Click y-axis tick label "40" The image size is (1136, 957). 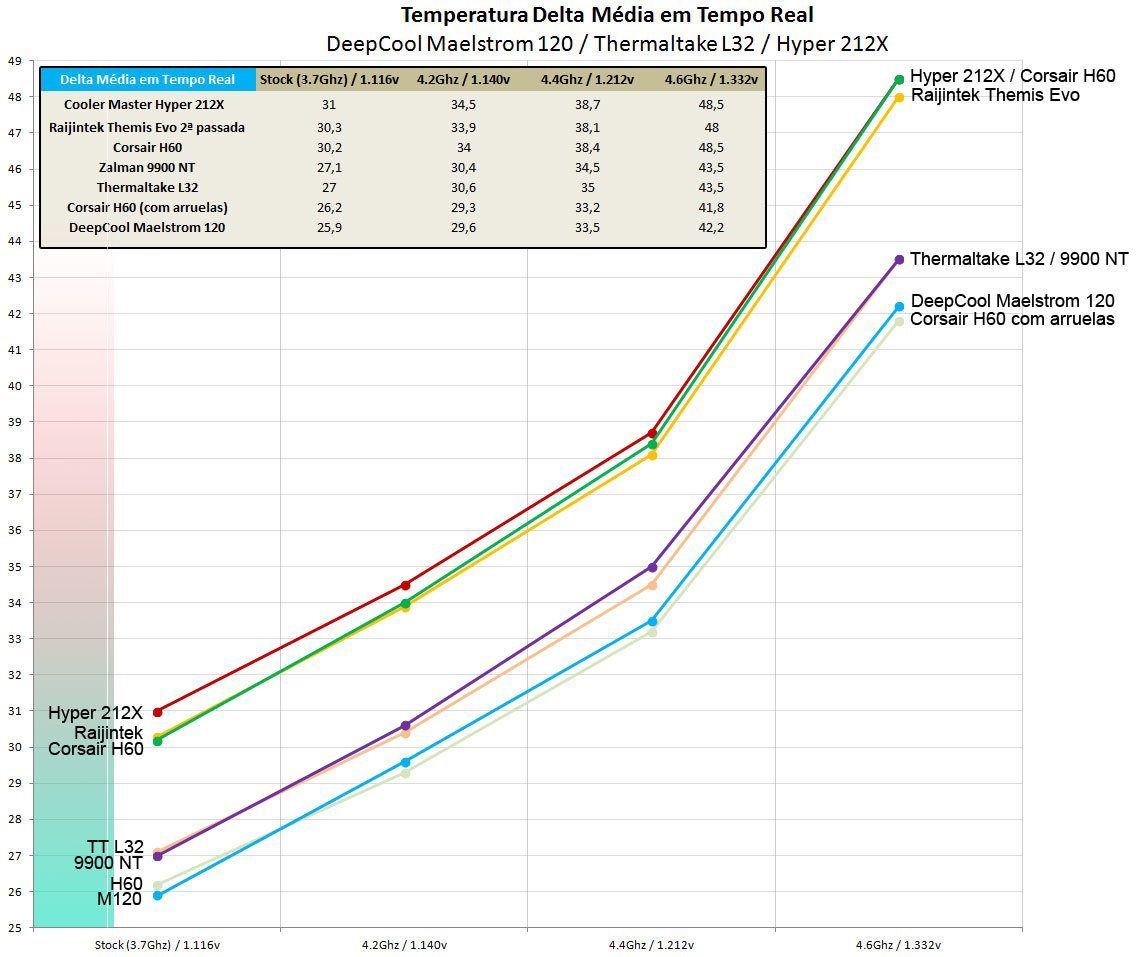(15, 385)
